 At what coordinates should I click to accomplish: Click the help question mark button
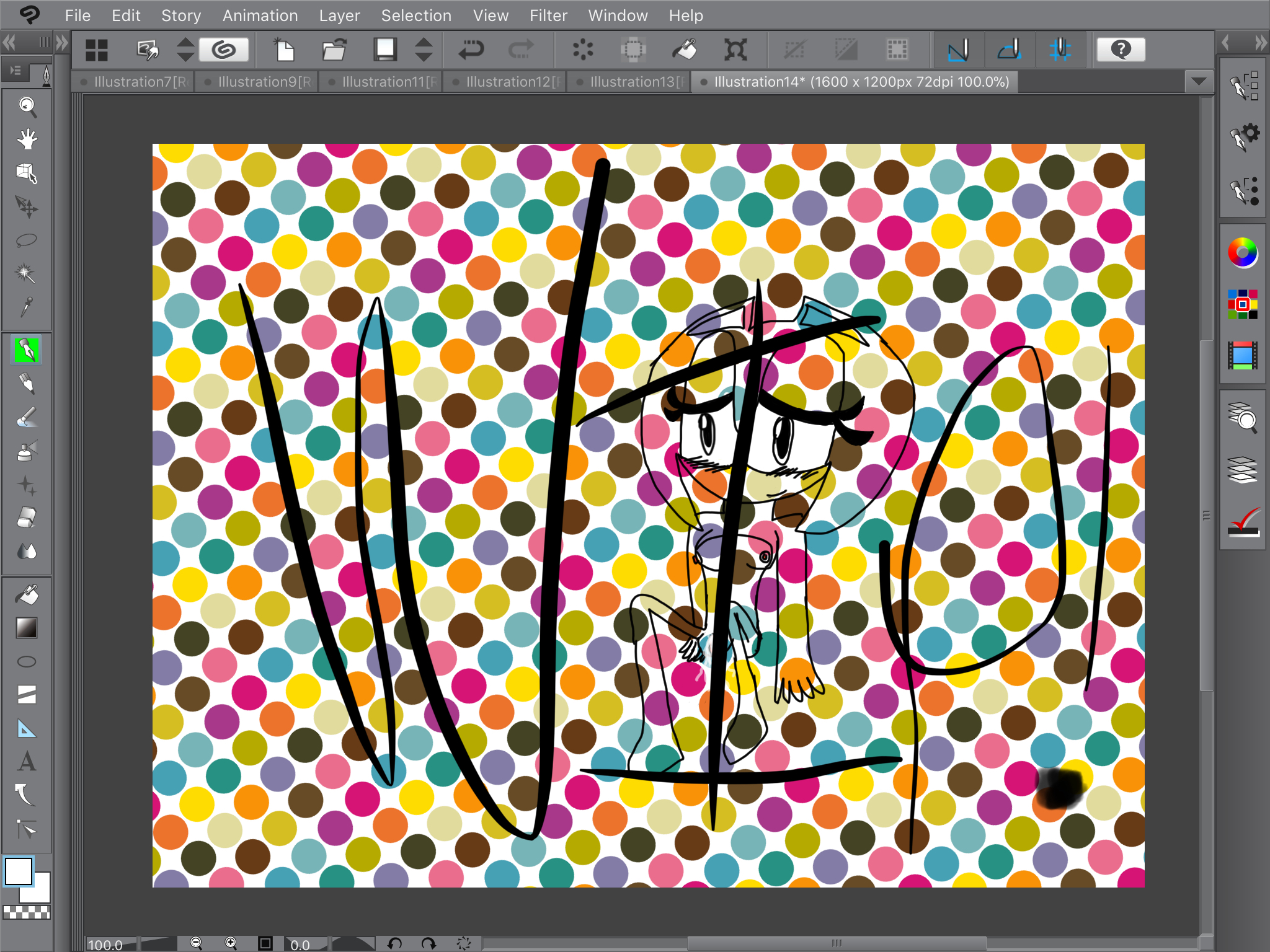pos(1121,50)
